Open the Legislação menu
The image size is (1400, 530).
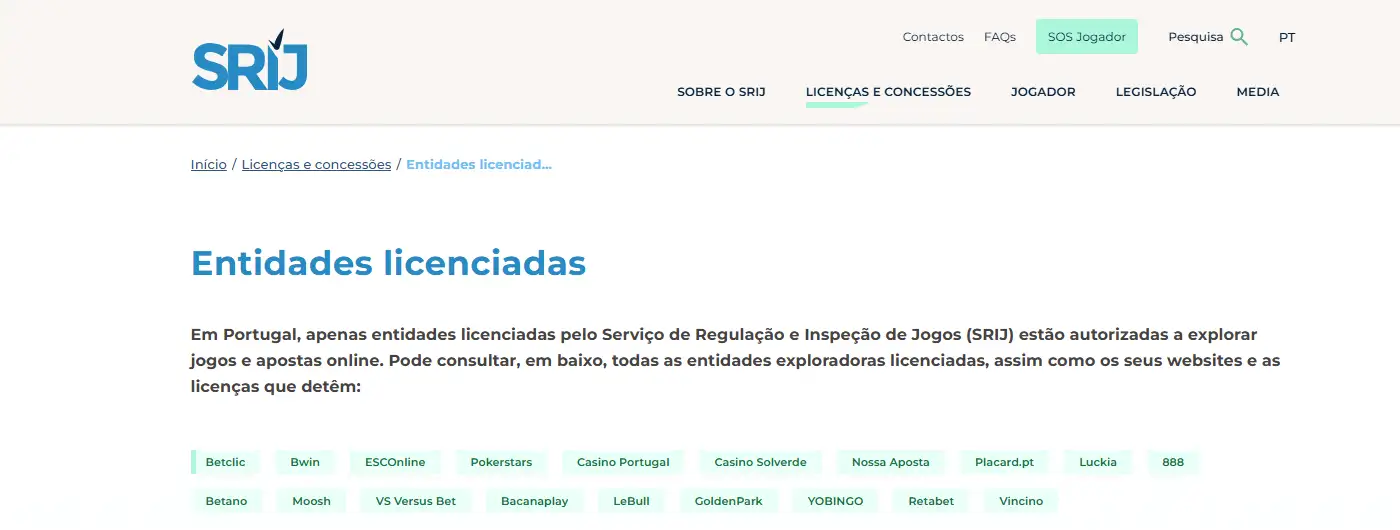point(1156,92)
